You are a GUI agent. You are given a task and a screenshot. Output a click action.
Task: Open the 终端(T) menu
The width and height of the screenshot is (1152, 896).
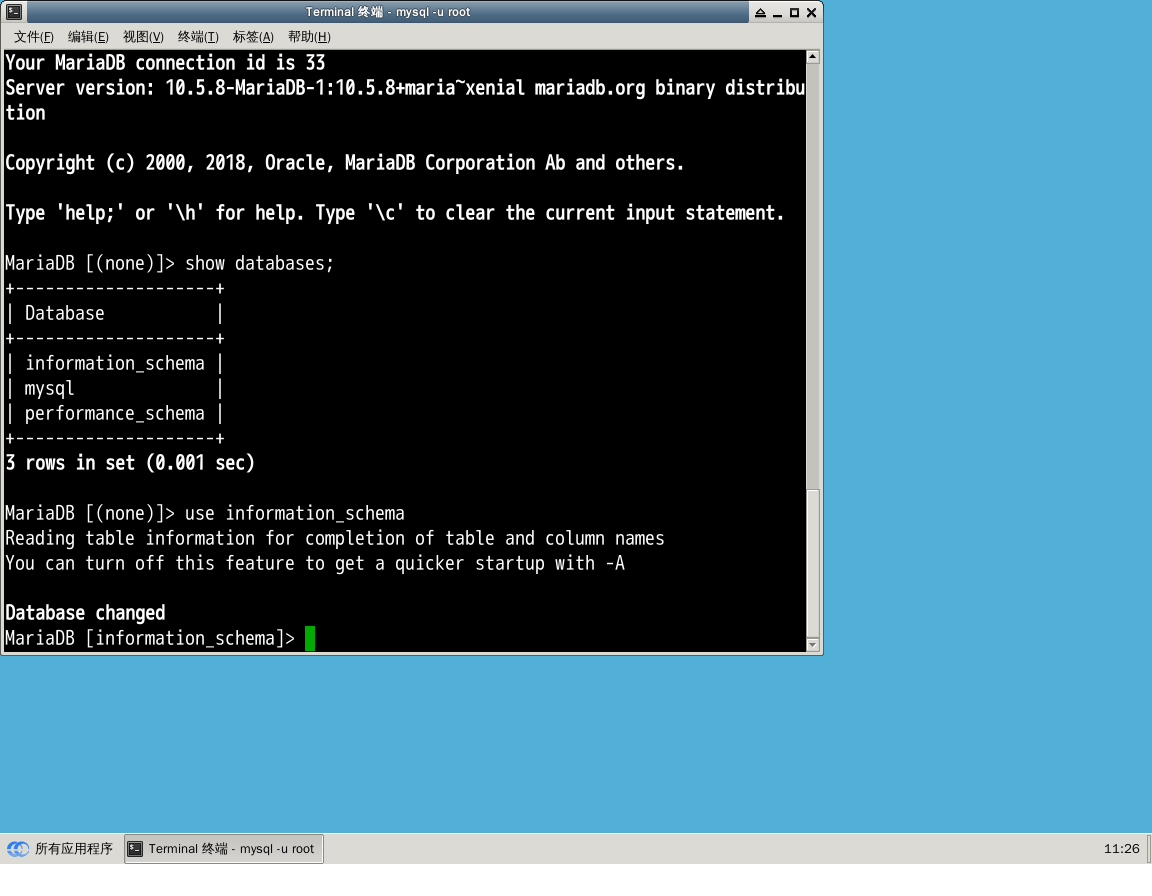coord(198,37)
